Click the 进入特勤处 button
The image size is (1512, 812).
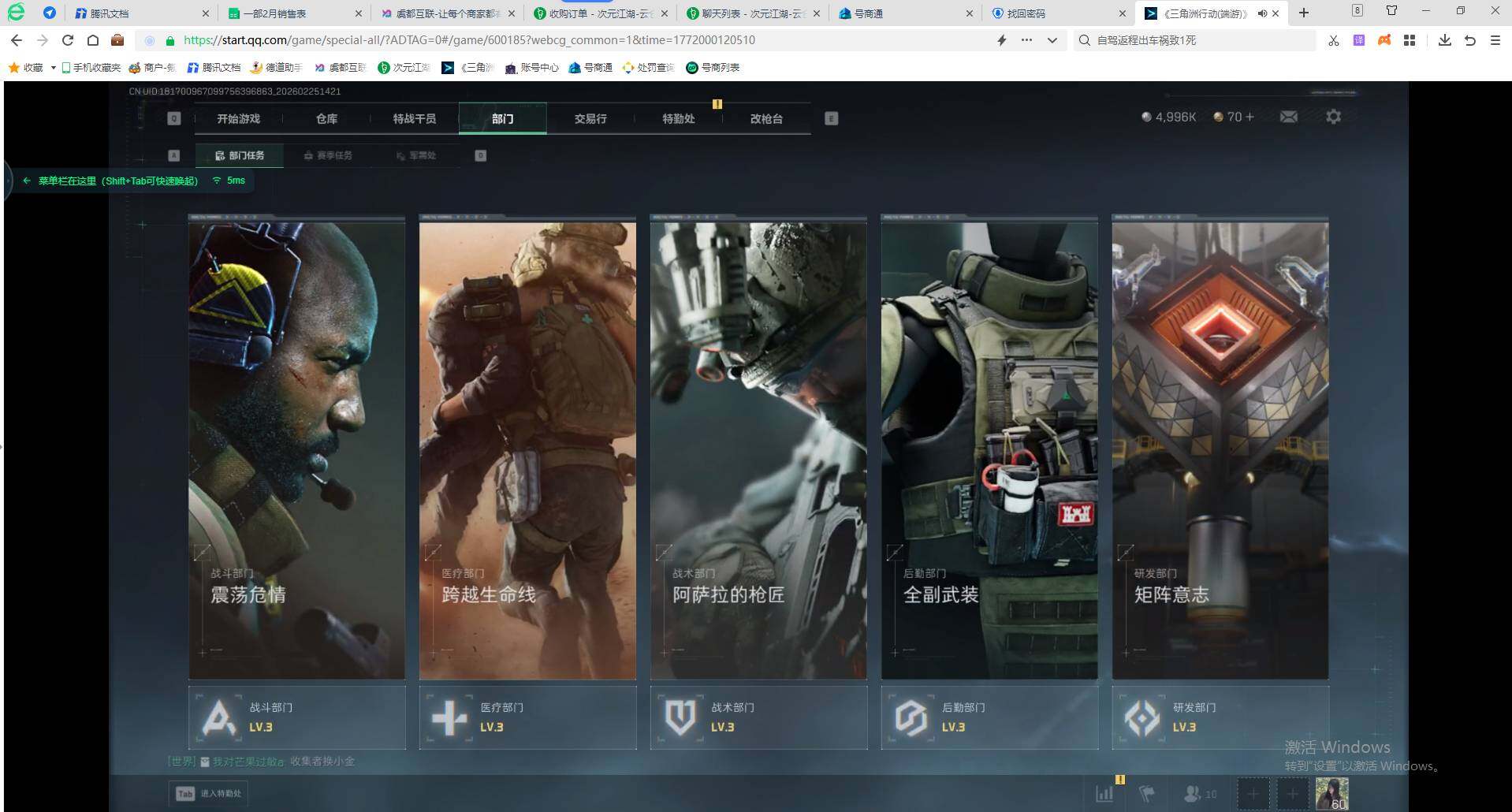pos(209,793)
